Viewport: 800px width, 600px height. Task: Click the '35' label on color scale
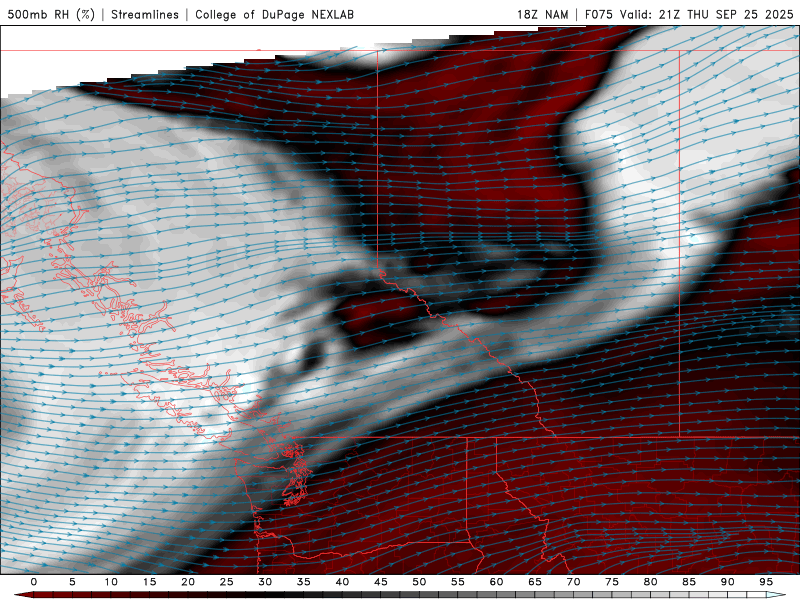click(x=304, y=582)
